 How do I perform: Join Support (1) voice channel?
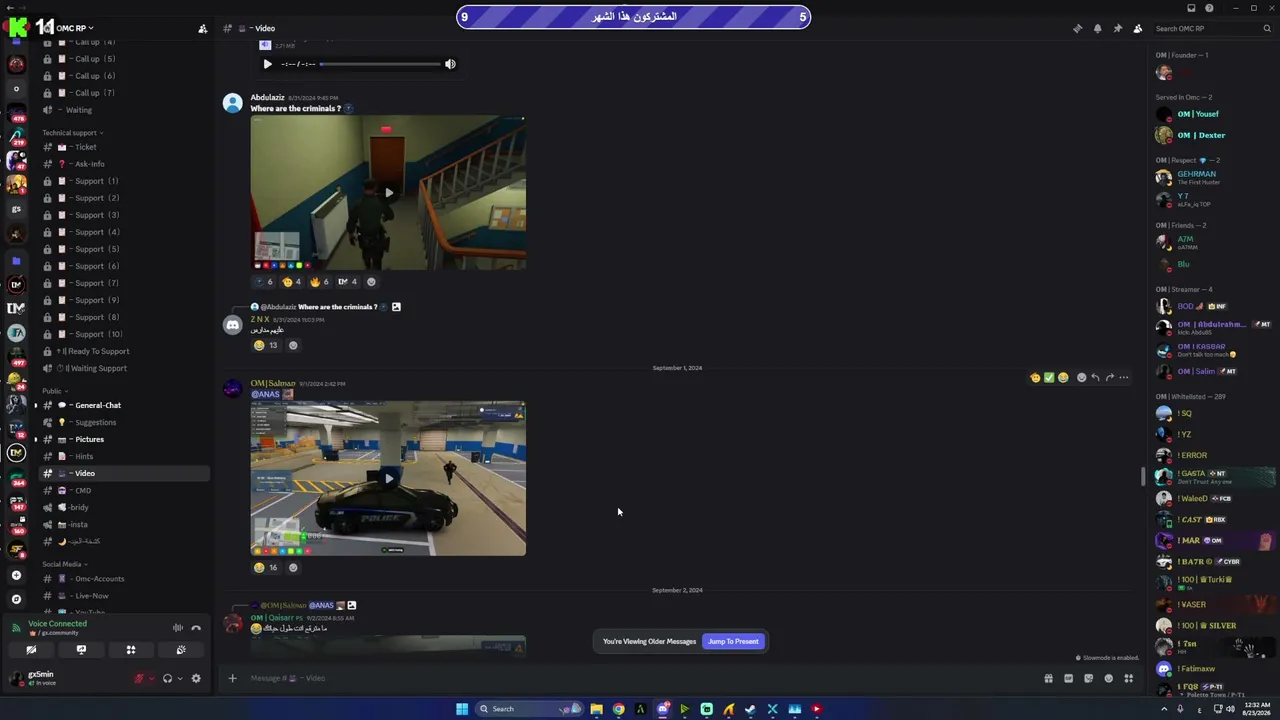[x=124, y=181]
